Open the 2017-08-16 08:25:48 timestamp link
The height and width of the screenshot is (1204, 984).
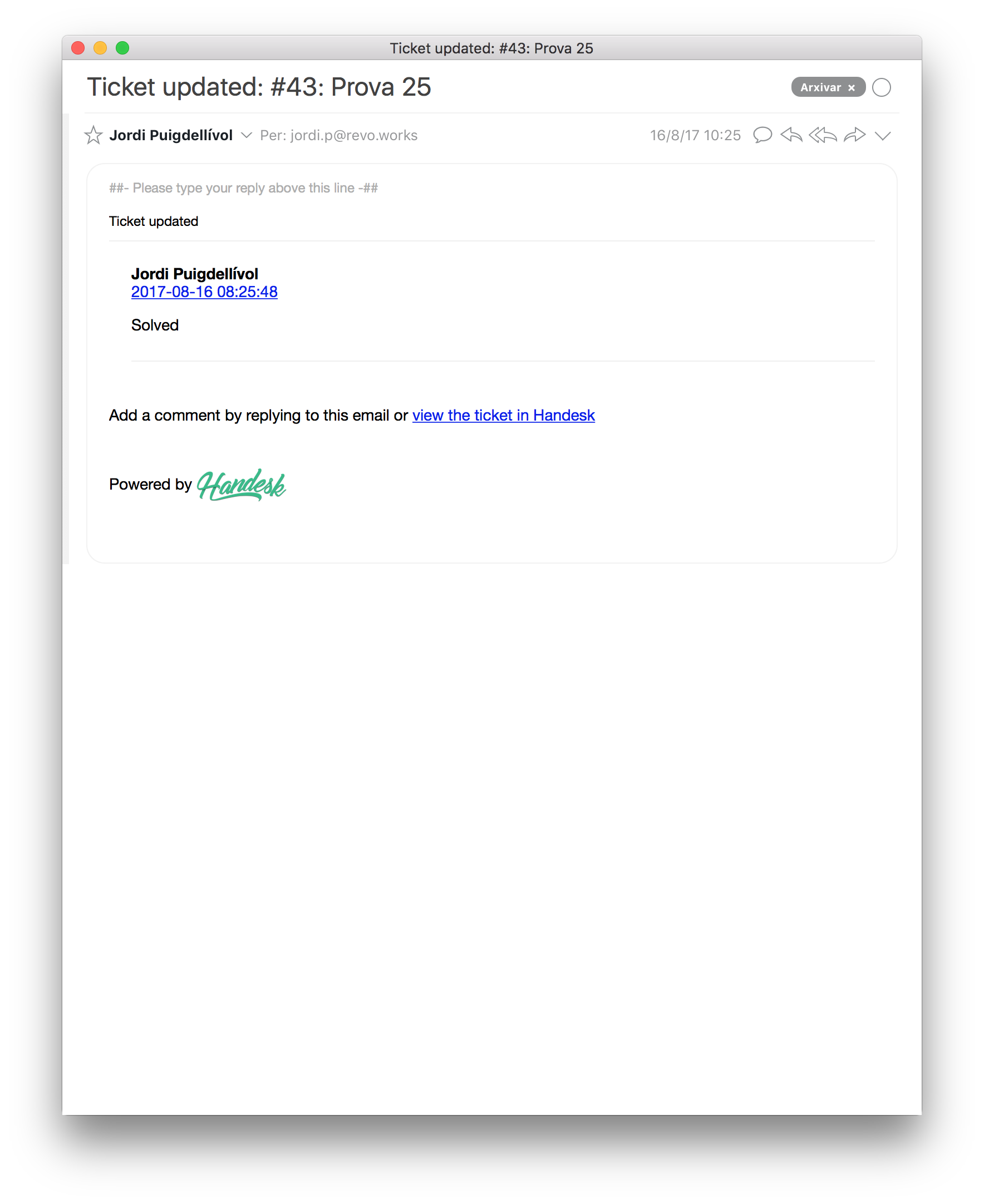click(x=205, y=292)
